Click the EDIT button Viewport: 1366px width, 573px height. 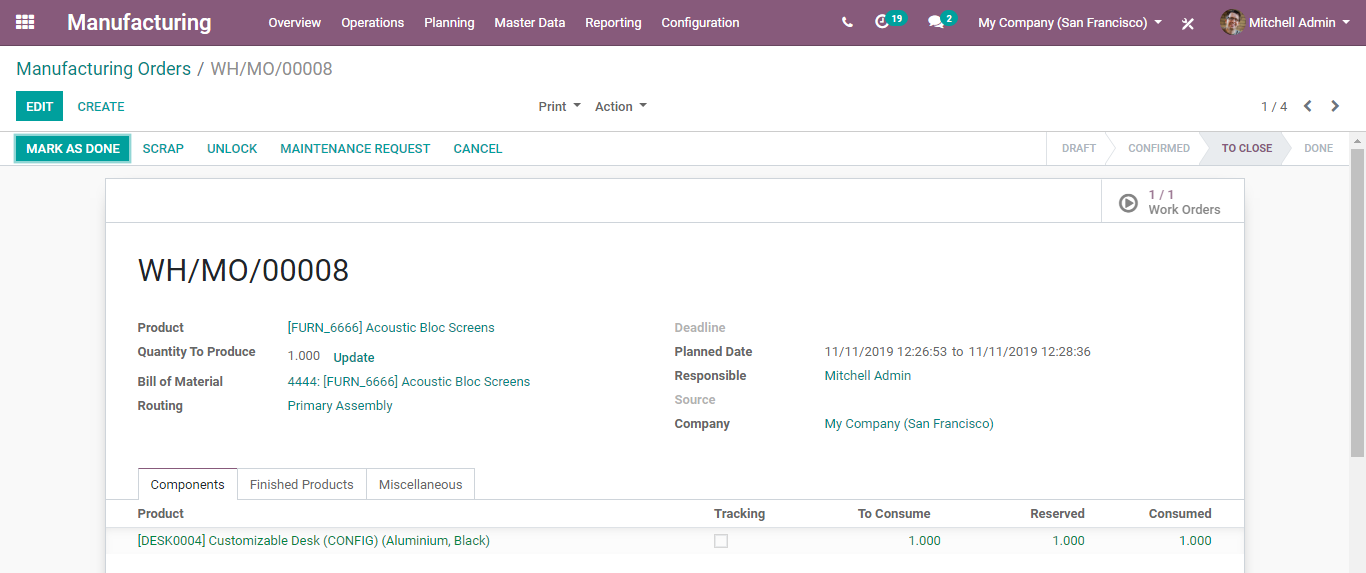click(39, 106)
